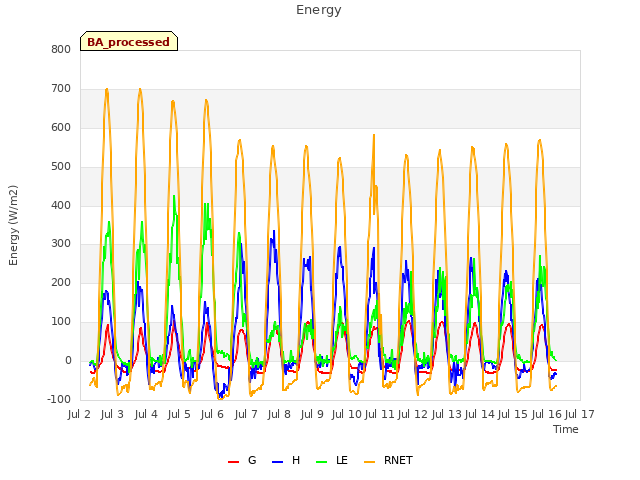This screenshot has width=640, height=480.
Task: Select the Jul 6 axis tick label
Action: pyautogui.click(x=212, y=414)
